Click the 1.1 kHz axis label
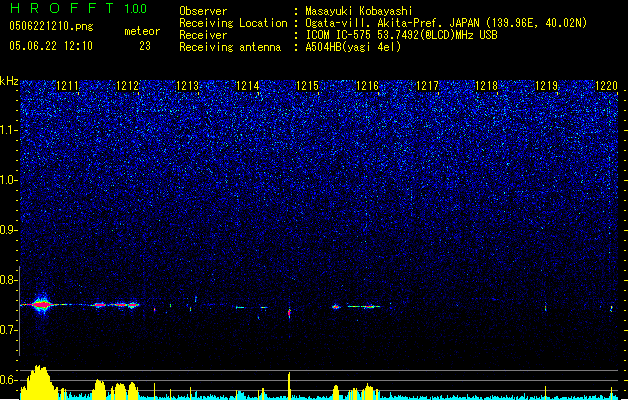The width and height of the screenshot is (629, 400). (8, 130)
